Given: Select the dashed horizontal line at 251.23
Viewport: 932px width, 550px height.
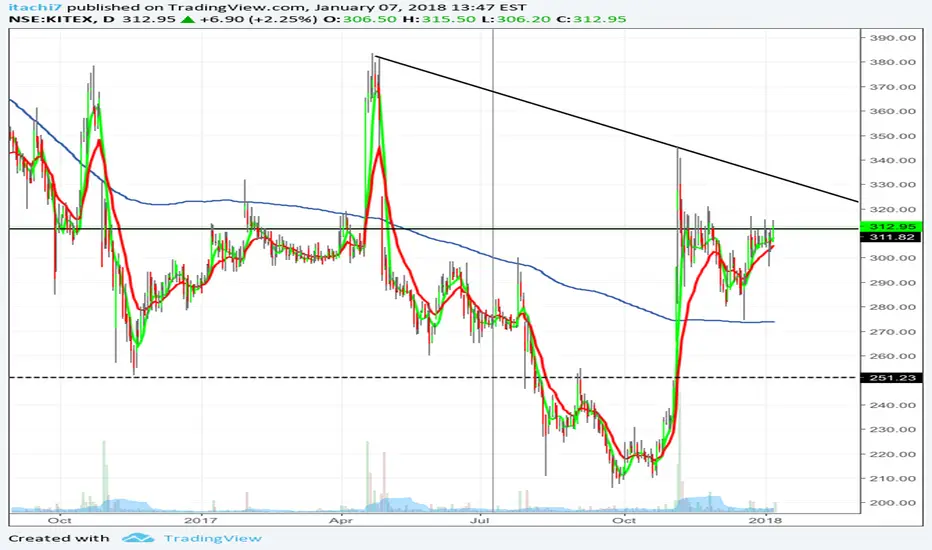Looking at the screenshot, I should [434, 378].
